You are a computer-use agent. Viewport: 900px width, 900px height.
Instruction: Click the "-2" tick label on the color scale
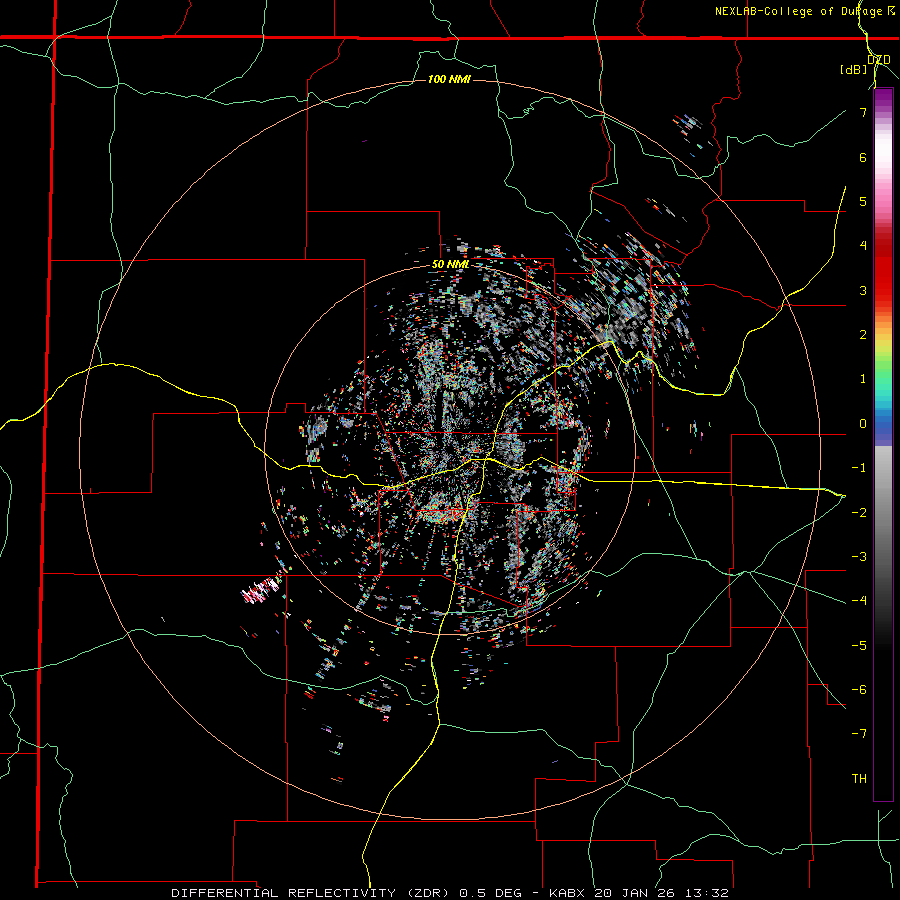(x=859, y=512)
